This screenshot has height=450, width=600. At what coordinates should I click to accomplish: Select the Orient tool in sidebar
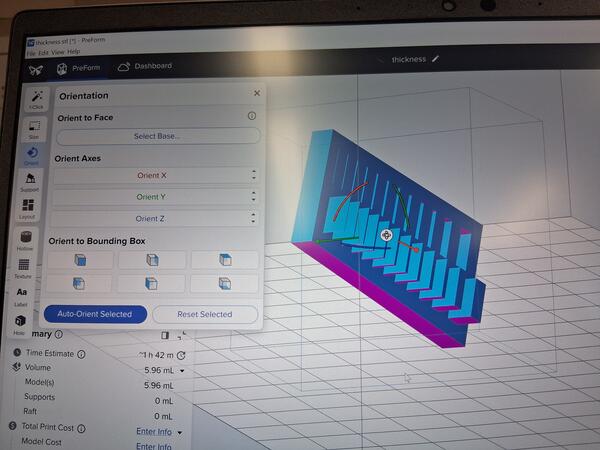pyautogui.click(x=32, y=155)
